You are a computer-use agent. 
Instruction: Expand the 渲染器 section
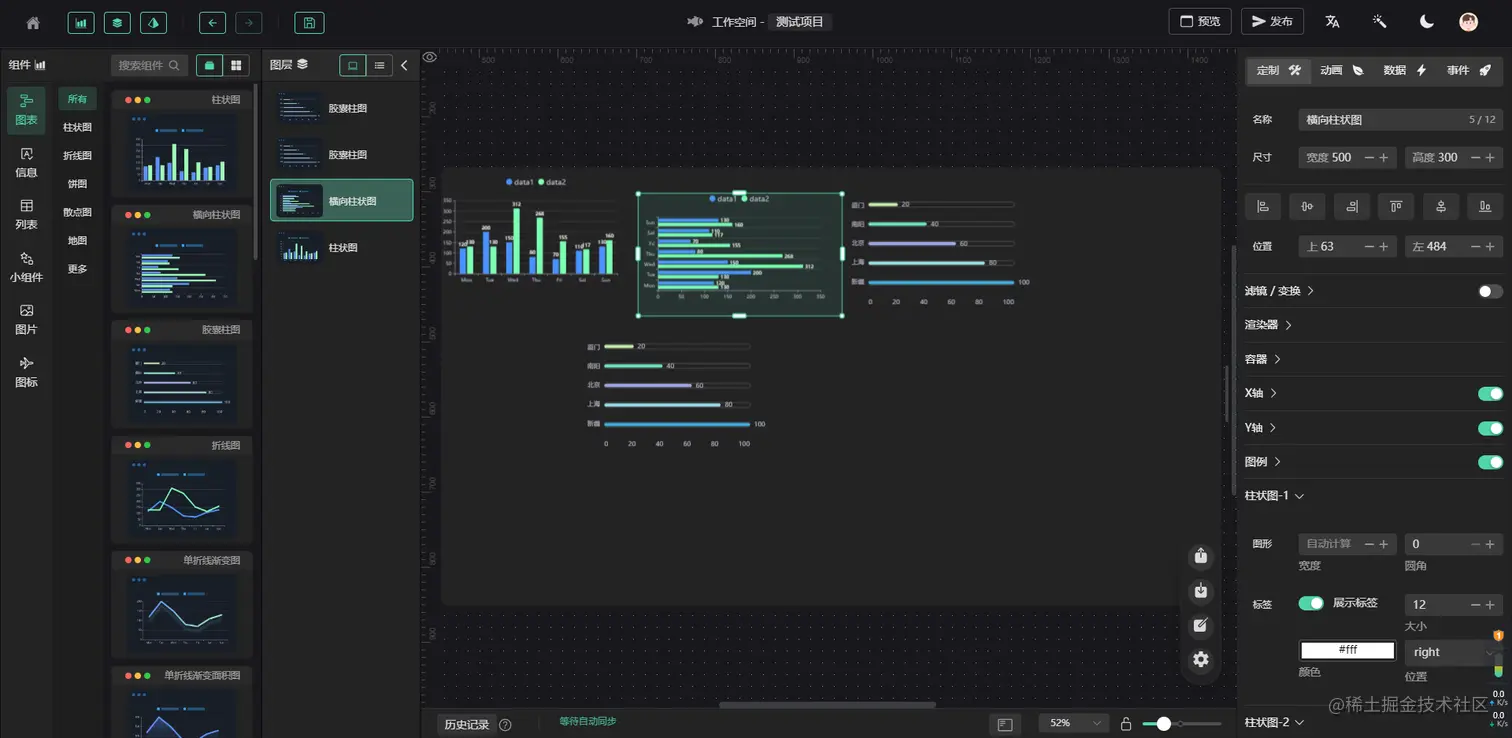(1268, 325)
